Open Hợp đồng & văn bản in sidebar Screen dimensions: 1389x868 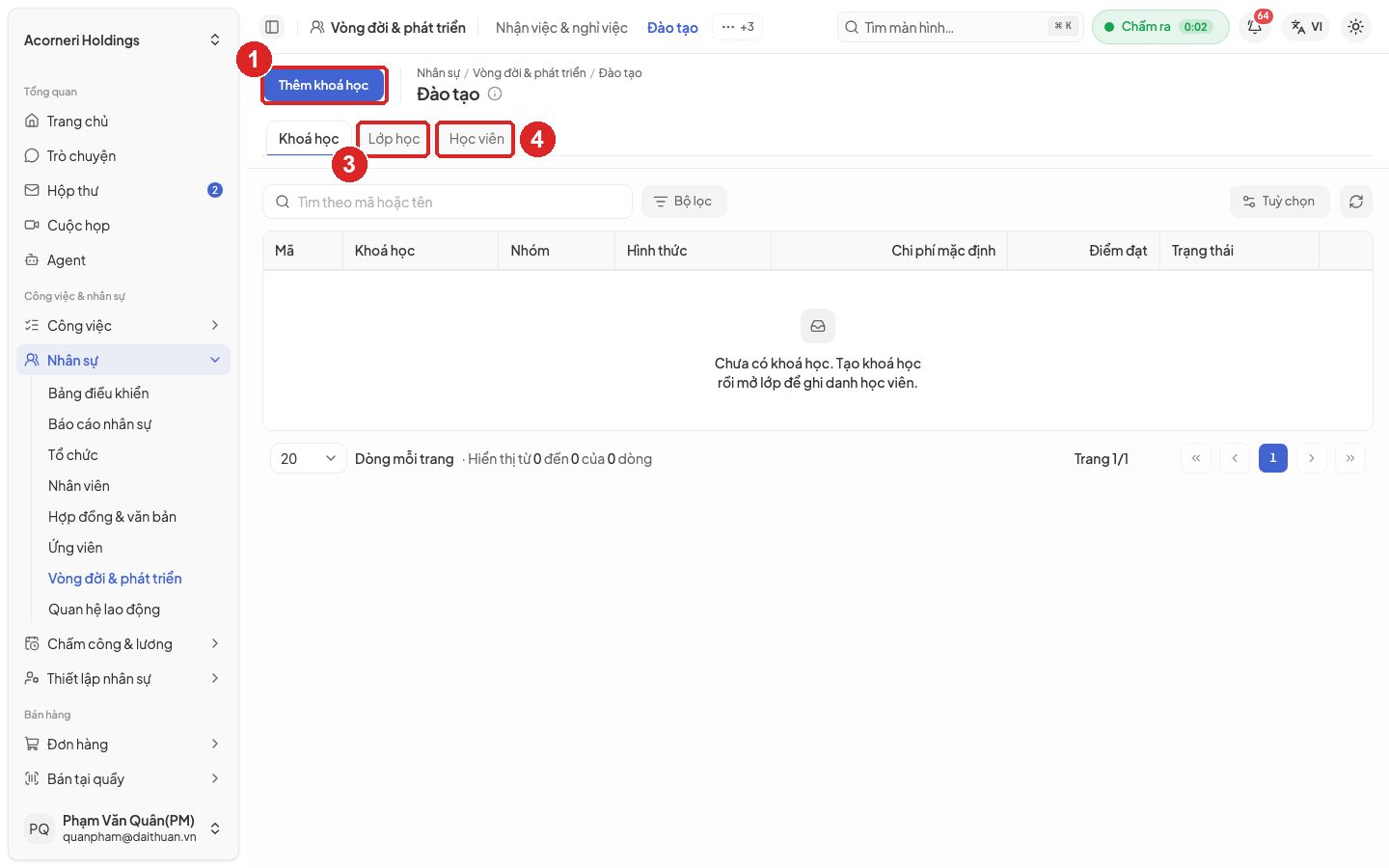[133, 517]
